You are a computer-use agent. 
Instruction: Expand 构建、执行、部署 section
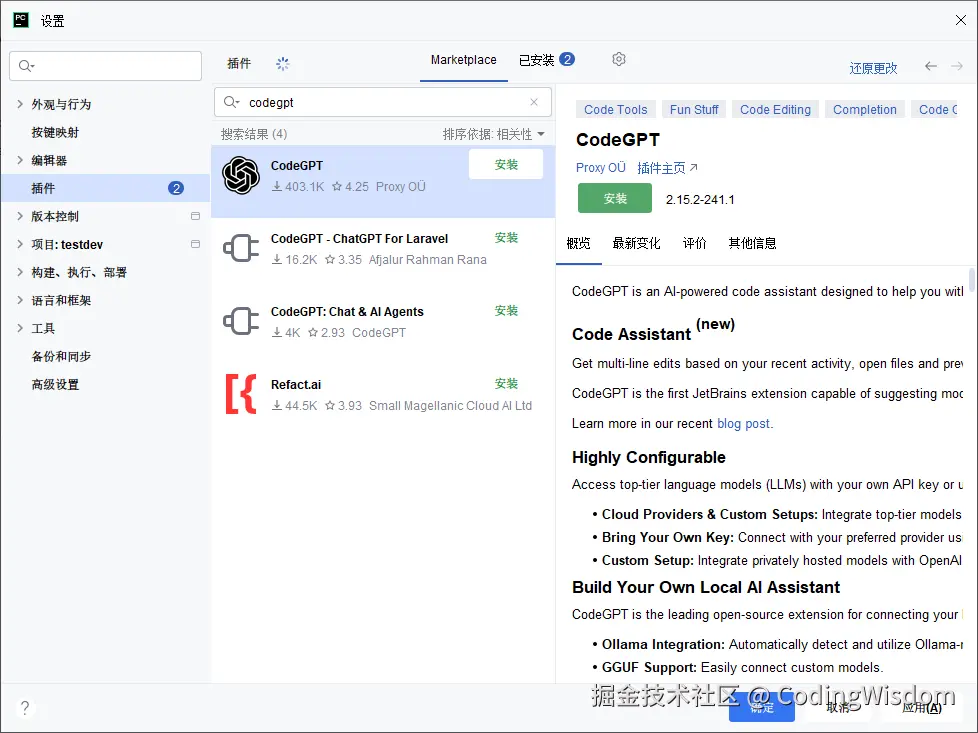tap(20, 272)
